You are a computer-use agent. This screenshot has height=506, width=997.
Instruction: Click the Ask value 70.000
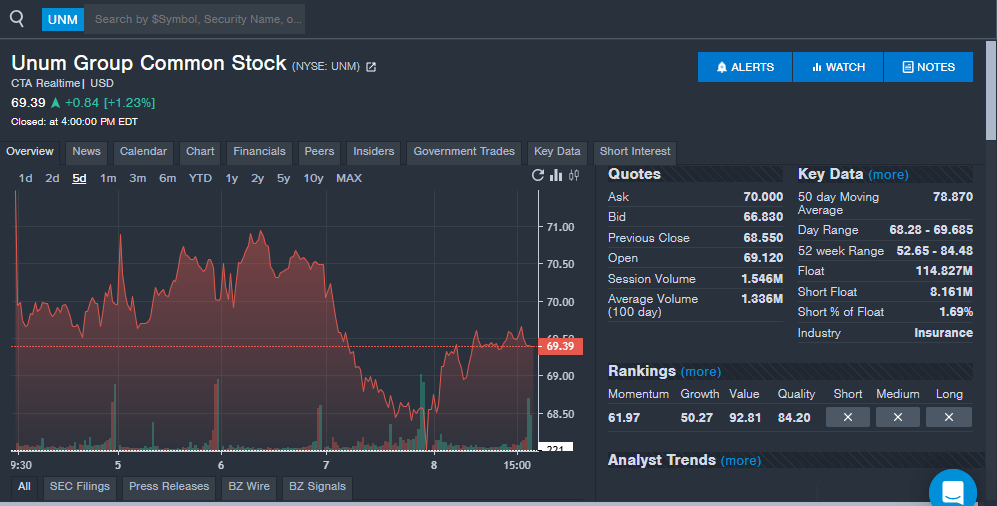click(x=763, y=197)
